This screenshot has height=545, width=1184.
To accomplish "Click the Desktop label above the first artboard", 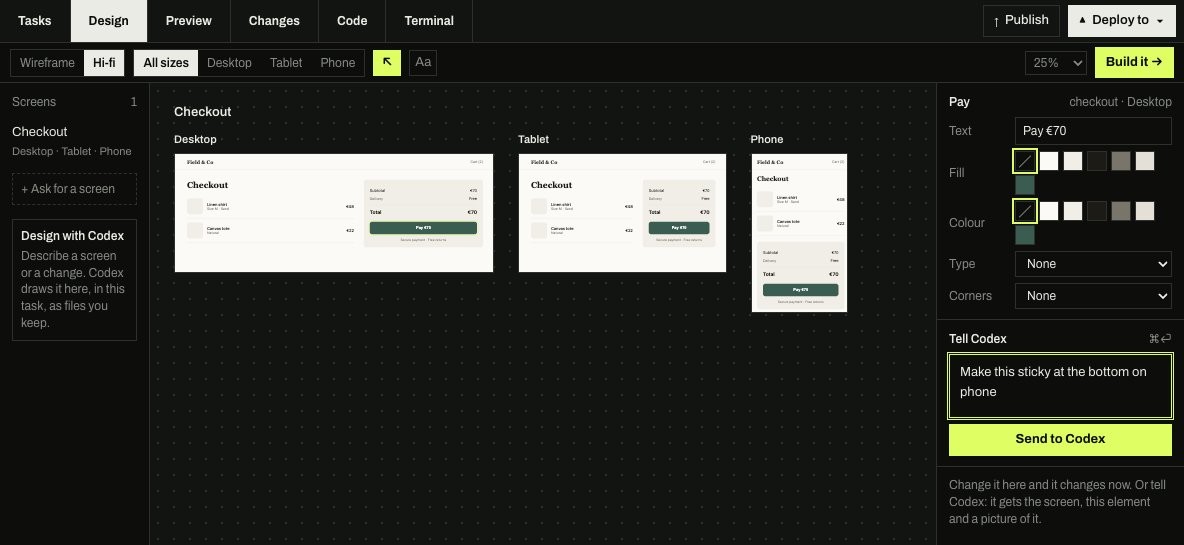I will coord(195,140).
